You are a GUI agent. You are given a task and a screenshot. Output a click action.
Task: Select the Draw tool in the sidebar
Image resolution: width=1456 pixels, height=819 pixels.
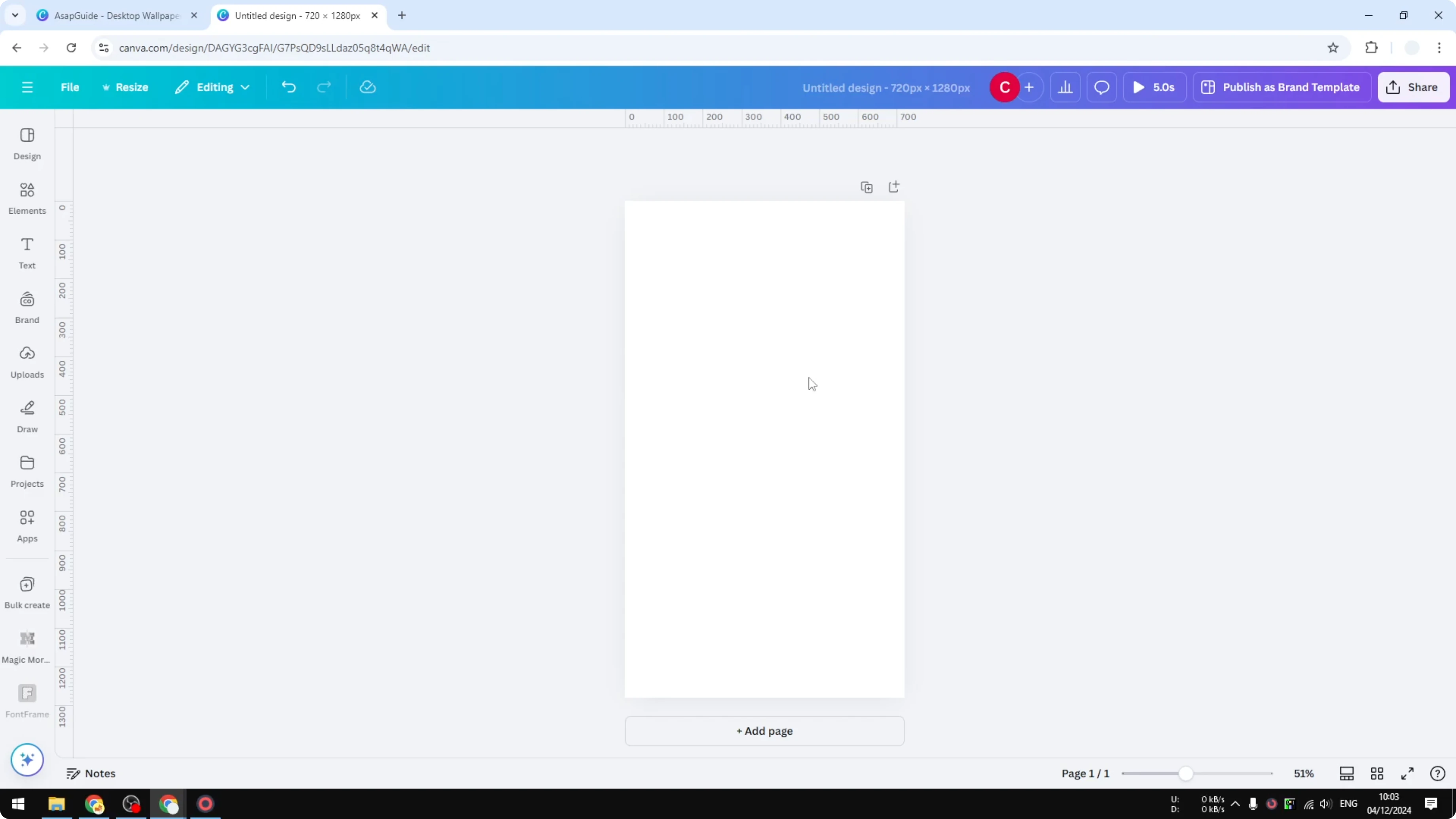coord(27,417)
